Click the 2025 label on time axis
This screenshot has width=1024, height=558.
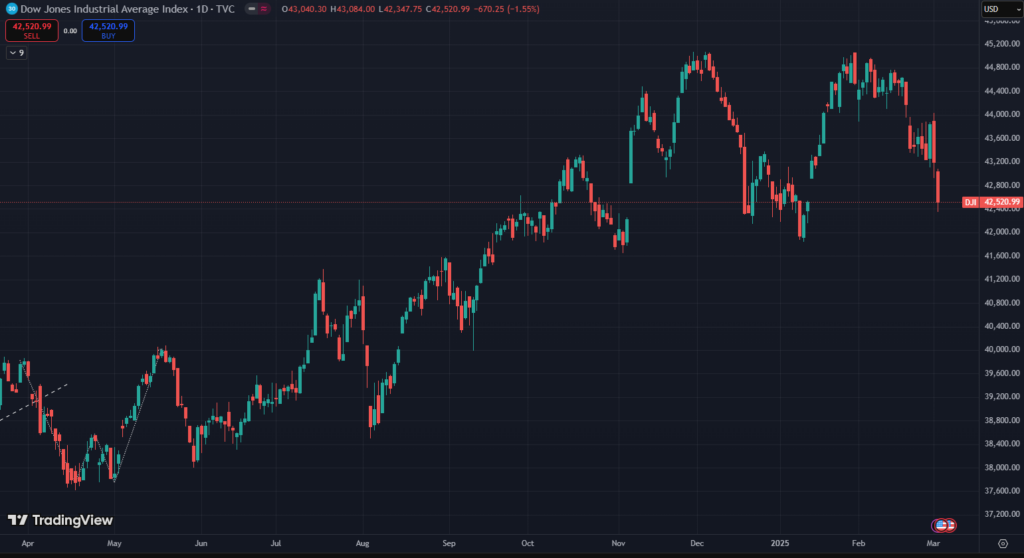pos(780,543)
